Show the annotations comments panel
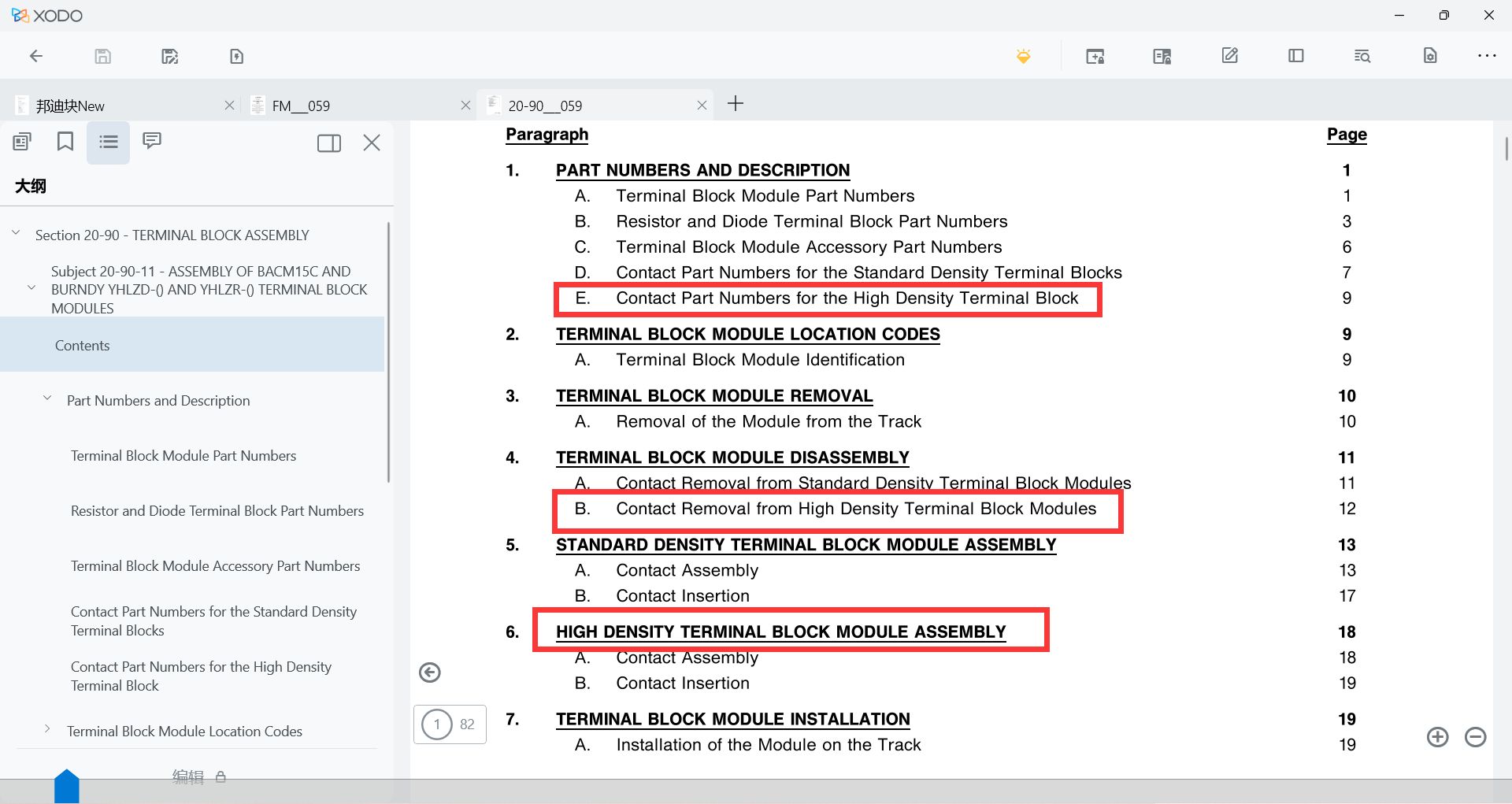 click(152, 142)
